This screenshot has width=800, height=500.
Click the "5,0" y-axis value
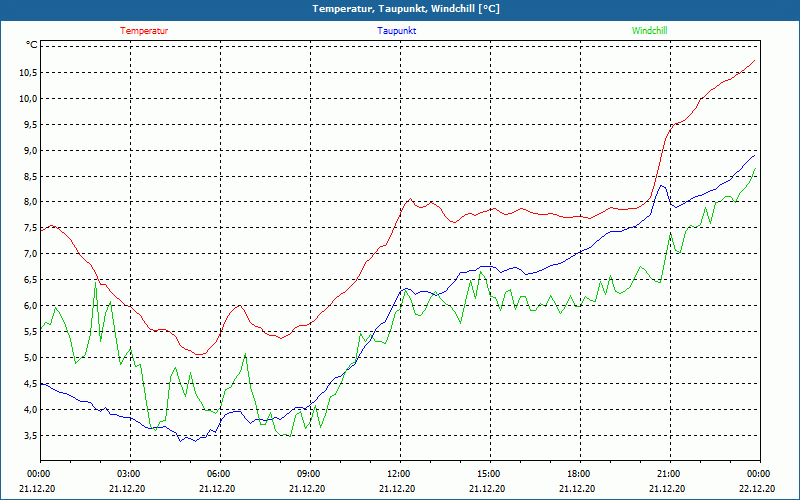30,358
